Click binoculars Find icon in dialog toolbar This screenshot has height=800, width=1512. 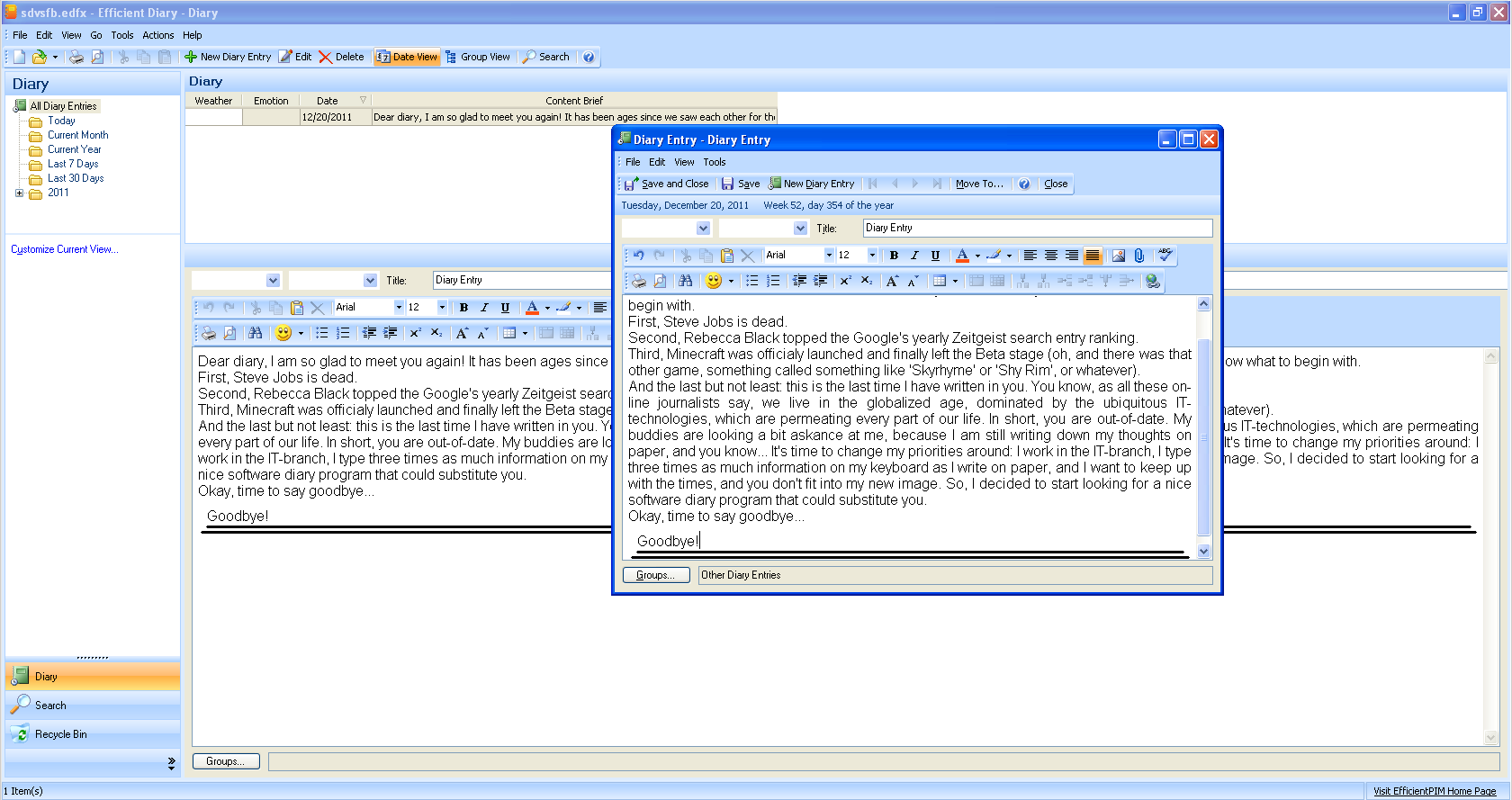click(x=686, y=281)
